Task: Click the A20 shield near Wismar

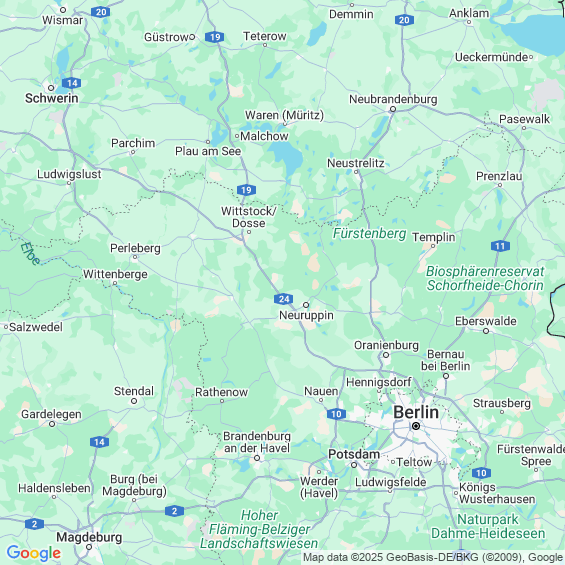Action: point(101,12)
